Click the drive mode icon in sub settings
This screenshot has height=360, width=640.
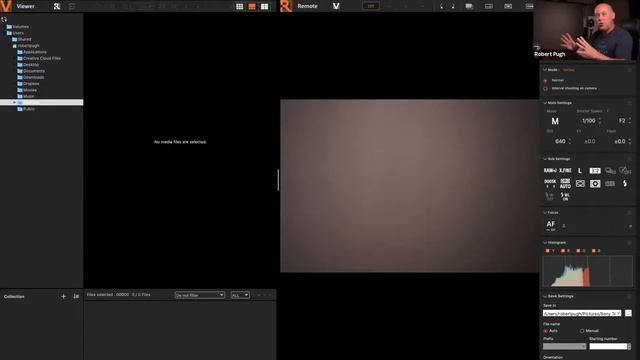pos(610,171)
